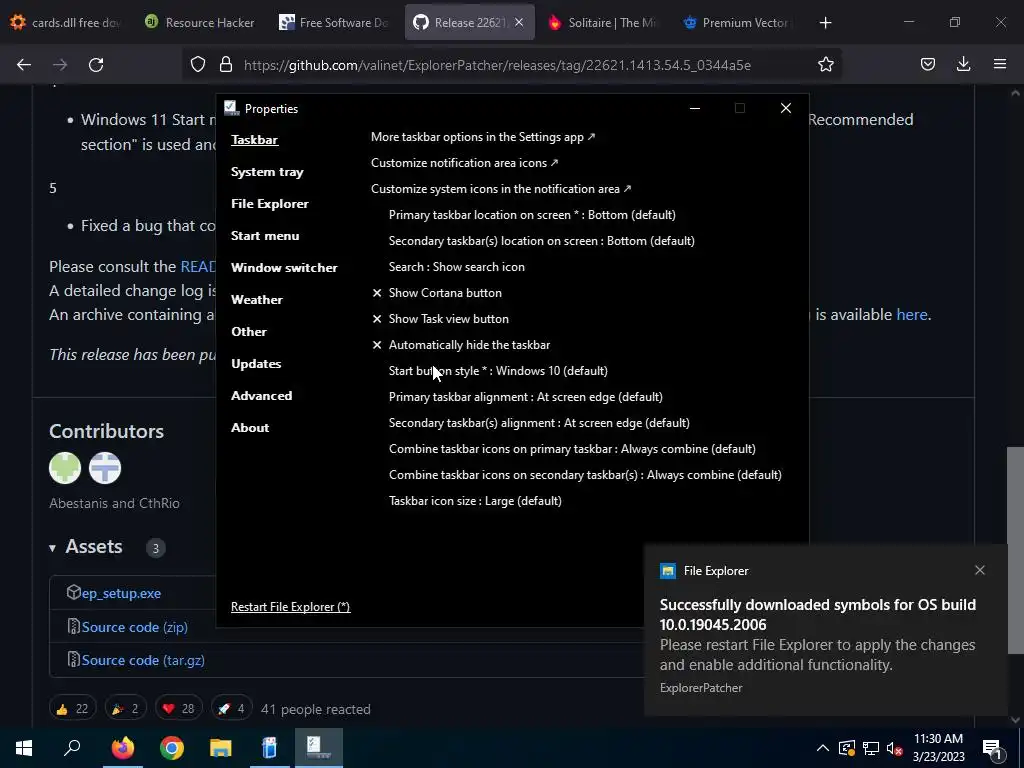Bookmark this page with the star

[825, 64]
